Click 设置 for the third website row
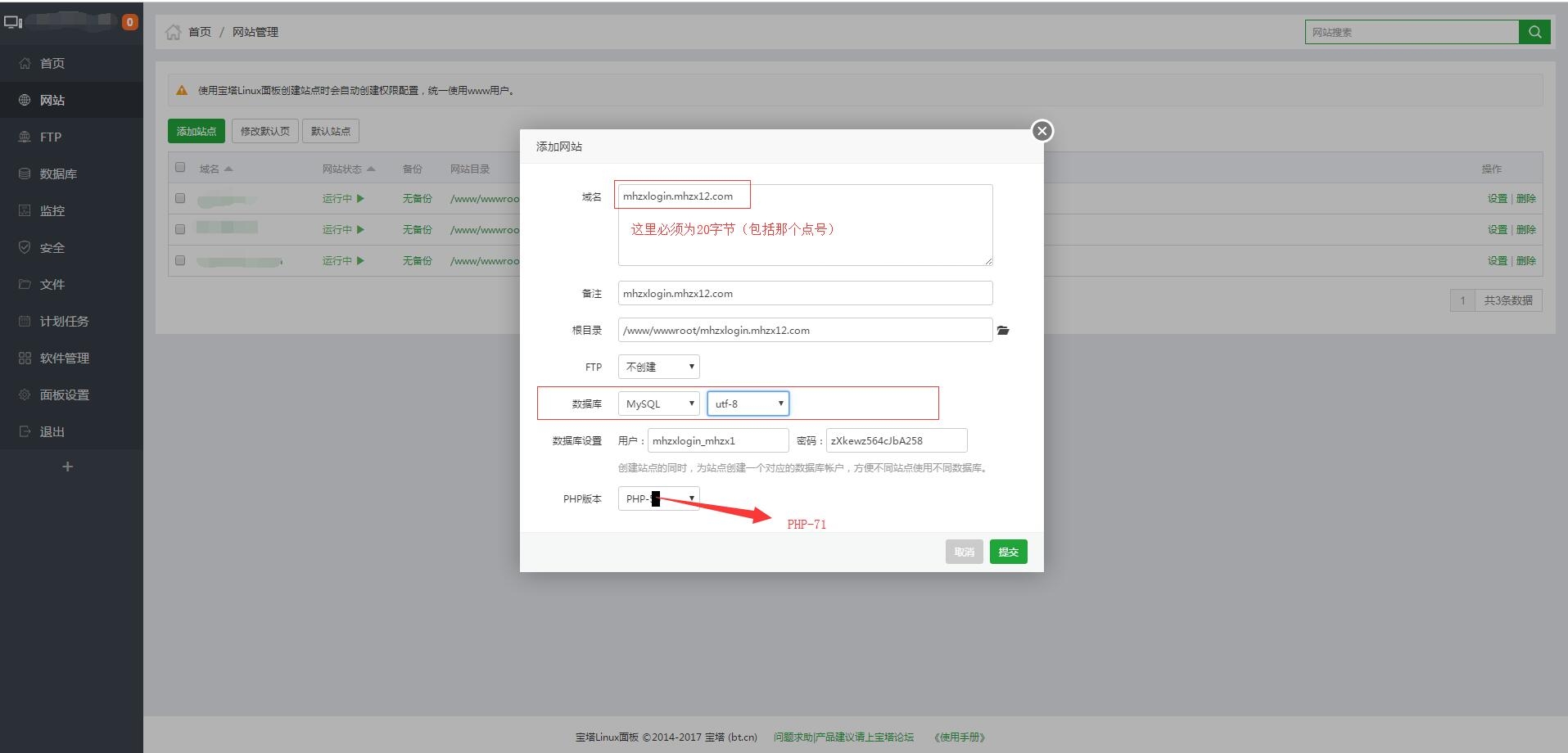Image resolution: width=1568 pixels, height=753 pixels. pyautogui.click(x=1498, y=260)
